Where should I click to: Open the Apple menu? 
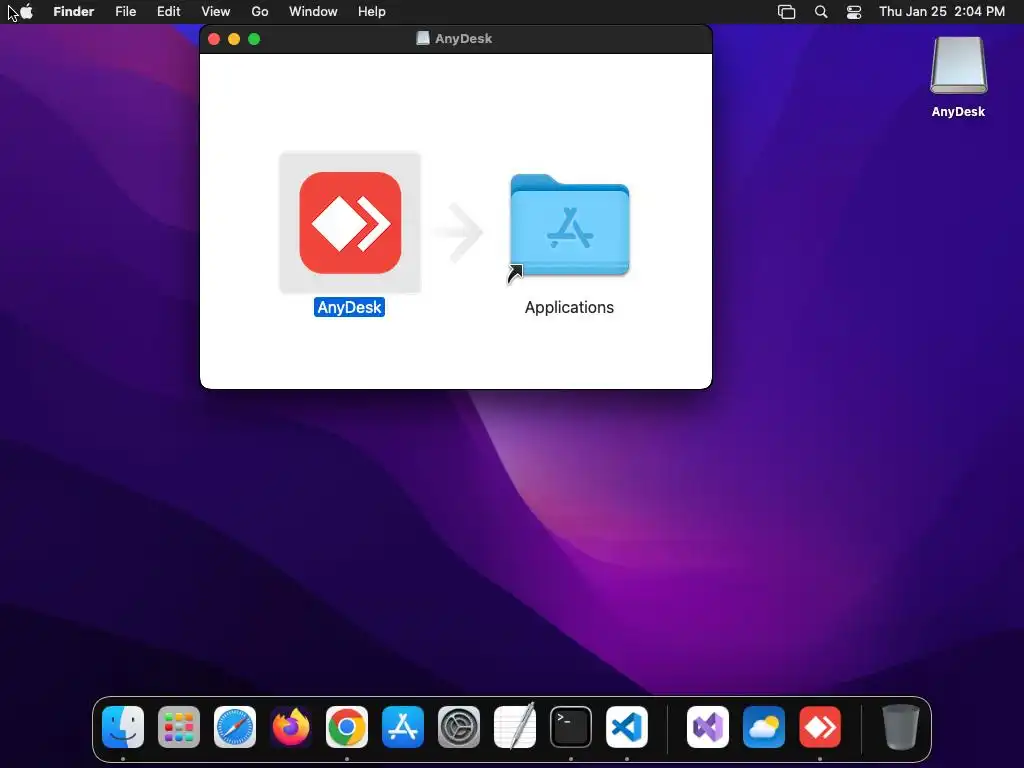[26, 12]
